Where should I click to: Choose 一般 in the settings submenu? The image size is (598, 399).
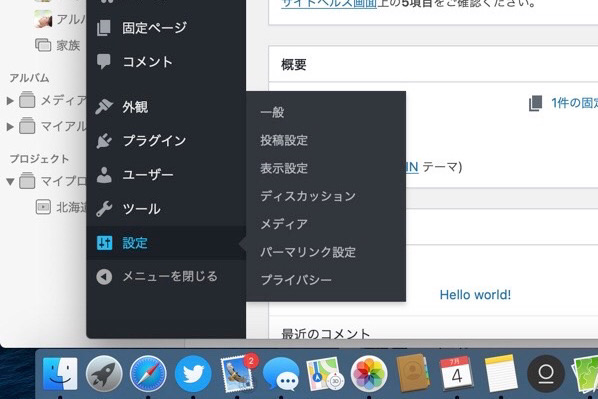pyautogui.click(x=272, y=112)
